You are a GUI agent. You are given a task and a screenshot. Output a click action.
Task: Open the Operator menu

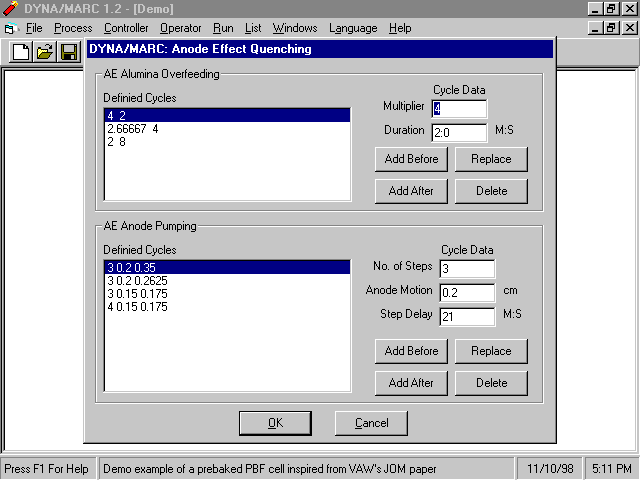tap(180, 28)
